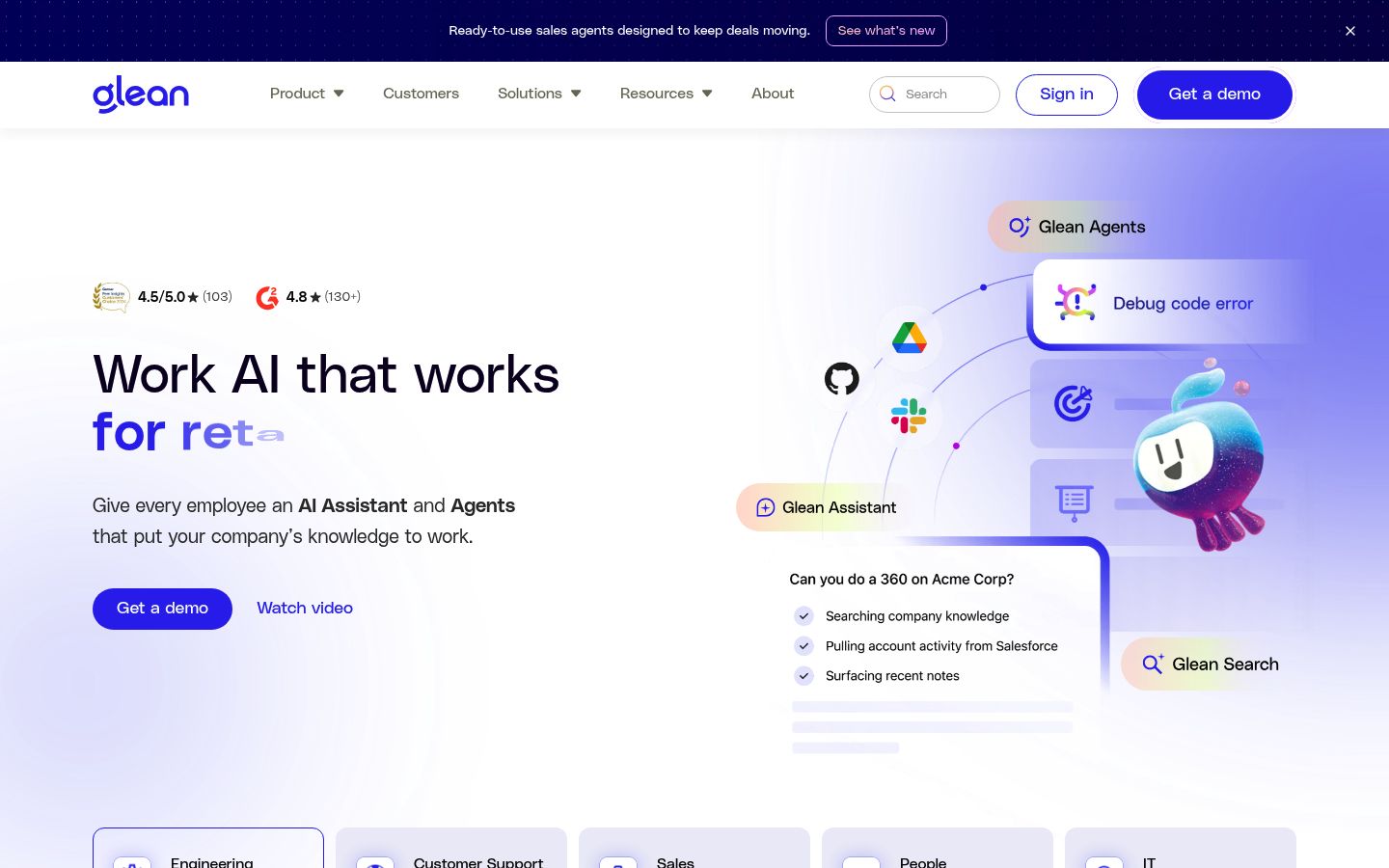Click the G2 rating logo
The width and height of the screenshot is (1389, 868).
pyautogui.click(x=267, y=298)
